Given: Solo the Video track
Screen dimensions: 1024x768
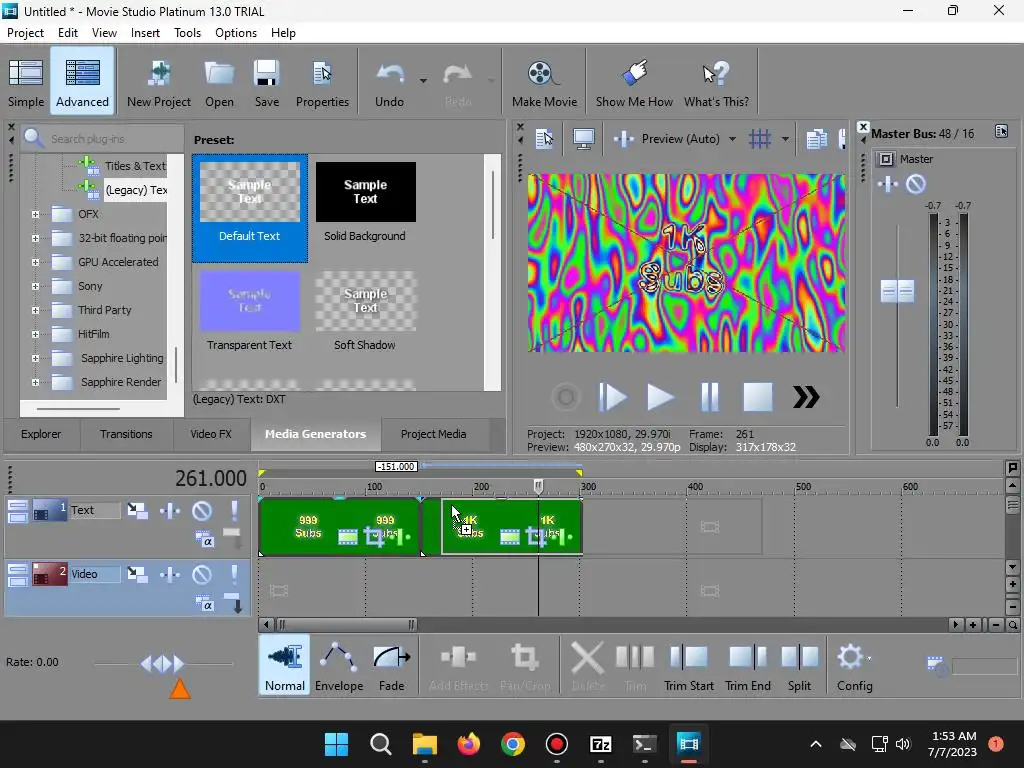Looking at the screenshot, I should point(234,574).
